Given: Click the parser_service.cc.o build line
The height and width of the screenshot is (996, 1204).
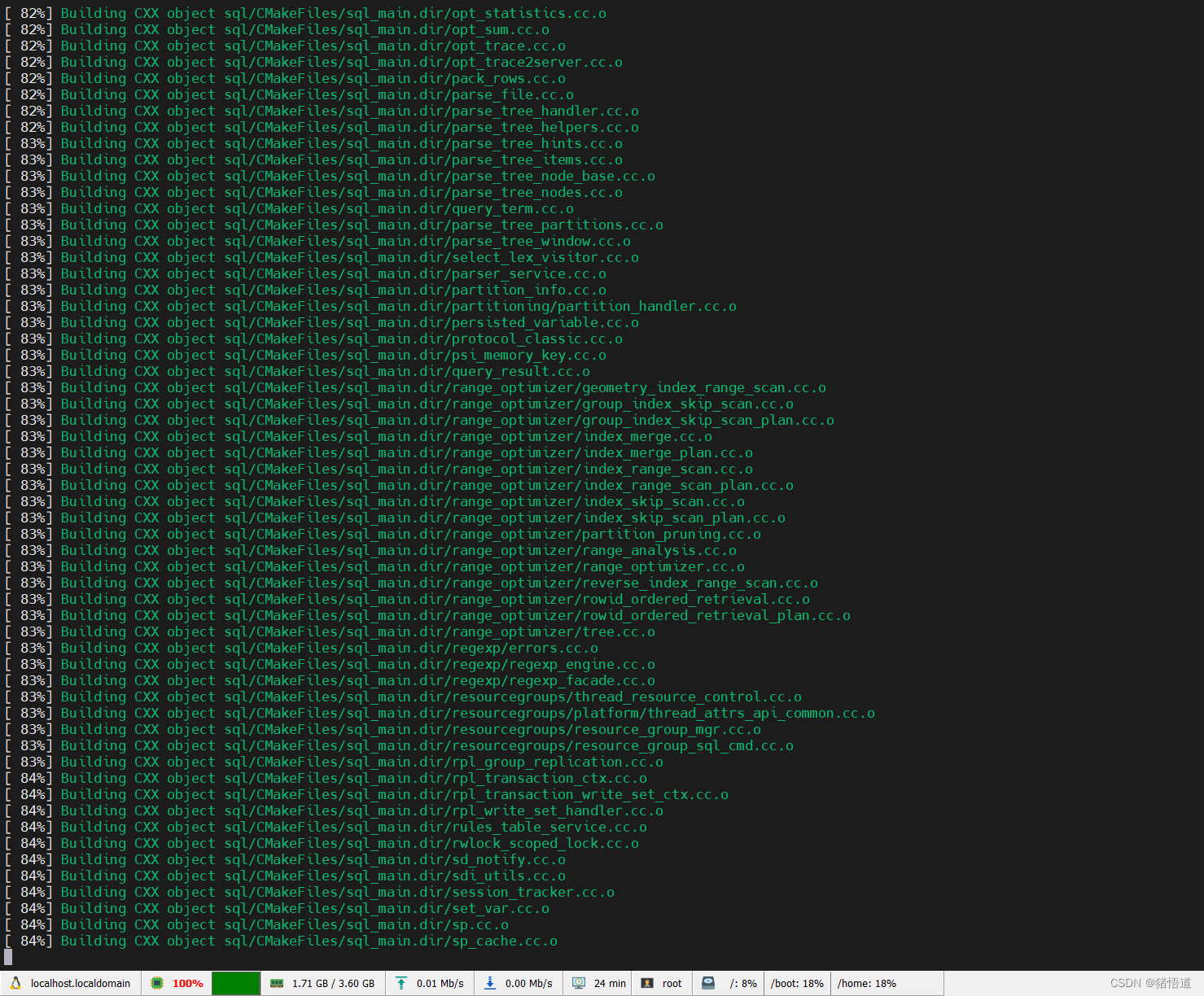Looking at the screenshot, I should coord(305,273).
